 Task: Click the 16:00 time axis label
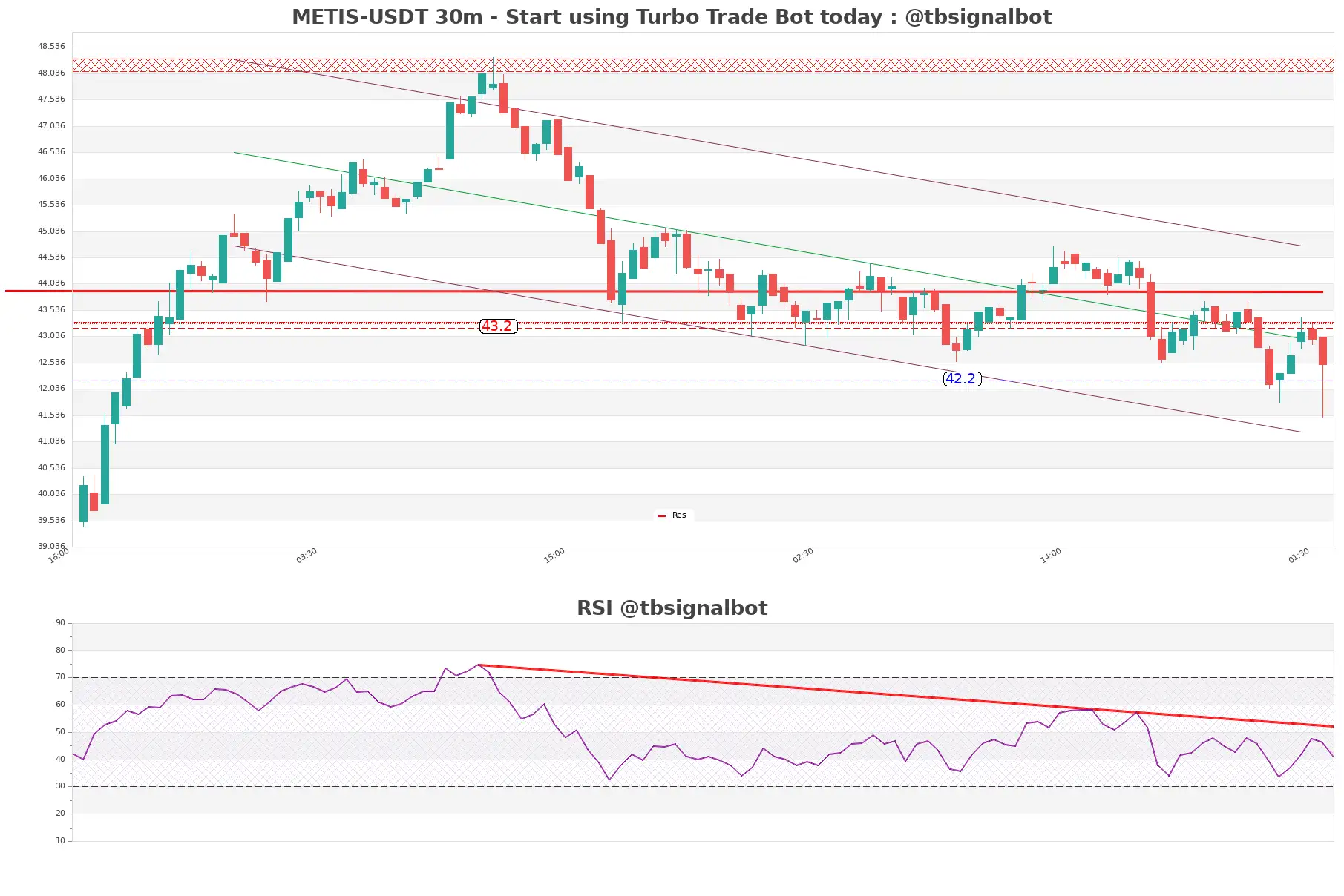59,556
